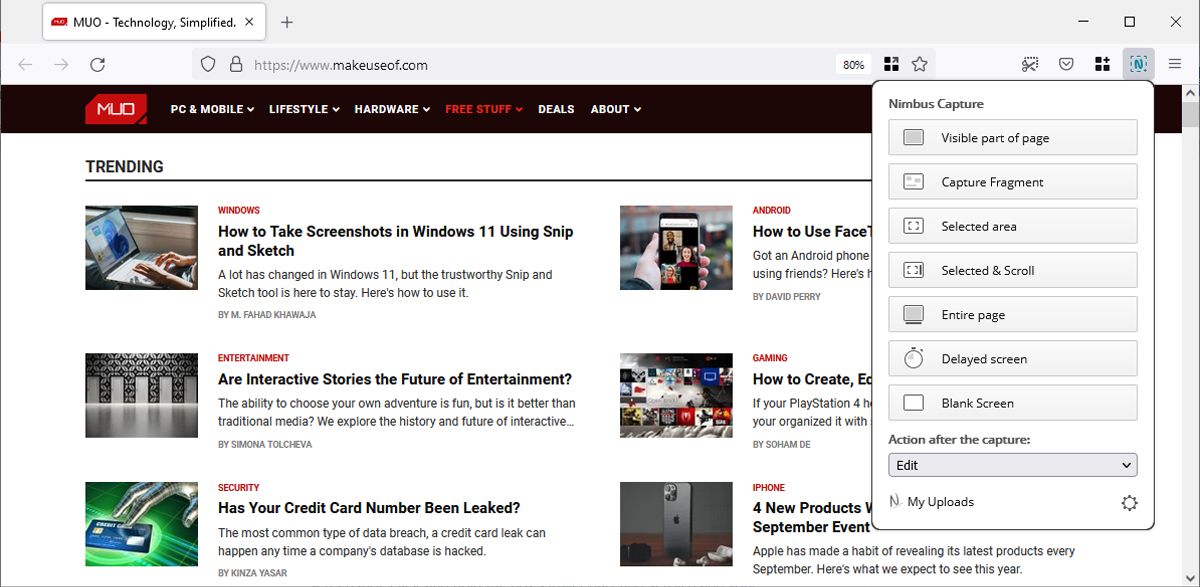1200x587 pixels.
Task: Click the iPhone thumbnail of iPhone article
Action: [x=676, y=524]
